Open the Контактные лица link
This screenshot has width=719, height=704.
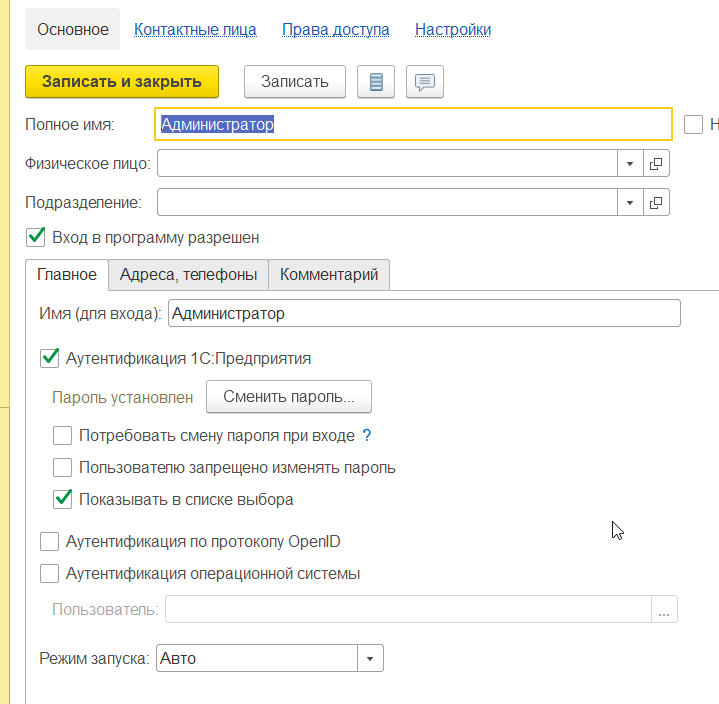coord(195,29)
